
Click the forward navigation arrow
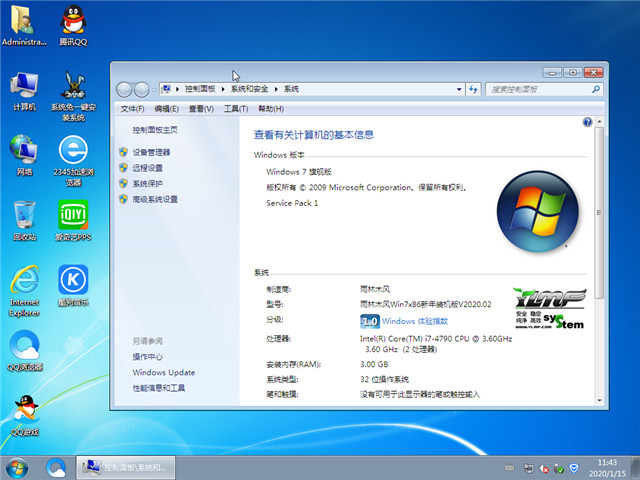(x=141, y=89)
